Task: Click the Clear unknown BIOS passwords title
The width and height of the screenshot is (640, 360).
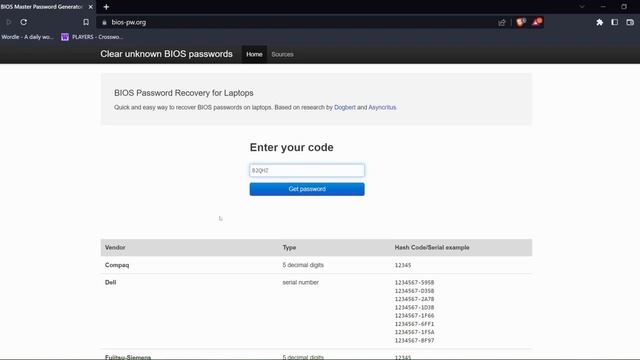Action: coord(166,54)
